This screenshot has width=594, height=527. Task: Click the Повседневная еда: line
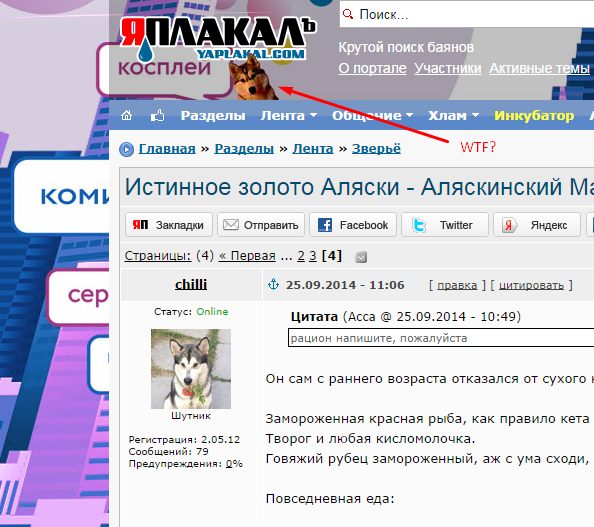pos(330,499)
